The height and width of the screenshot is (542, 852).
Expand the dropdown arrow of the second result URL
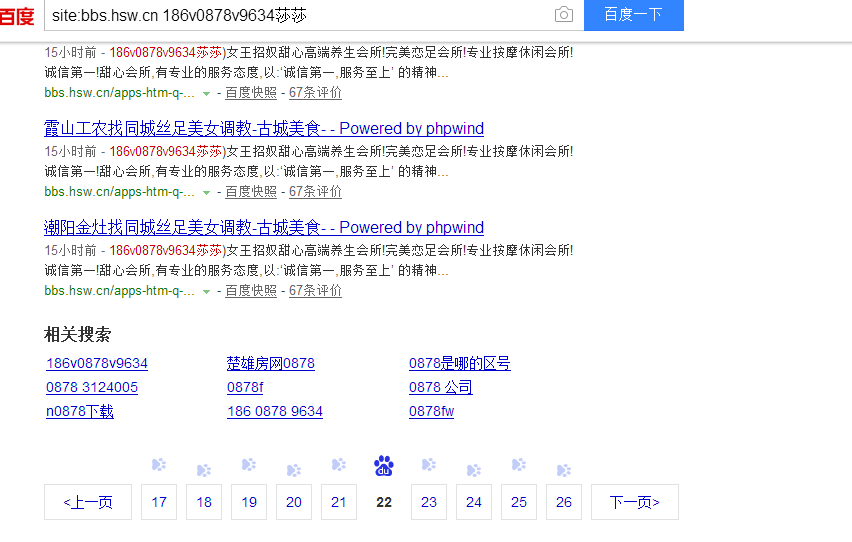tap(206, 192)
